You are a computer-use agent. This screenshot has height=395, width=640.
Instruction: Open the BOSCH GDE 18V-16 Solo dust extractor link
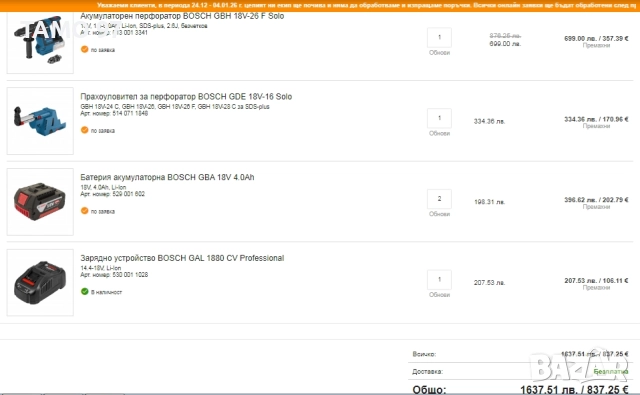pos(186,97)
